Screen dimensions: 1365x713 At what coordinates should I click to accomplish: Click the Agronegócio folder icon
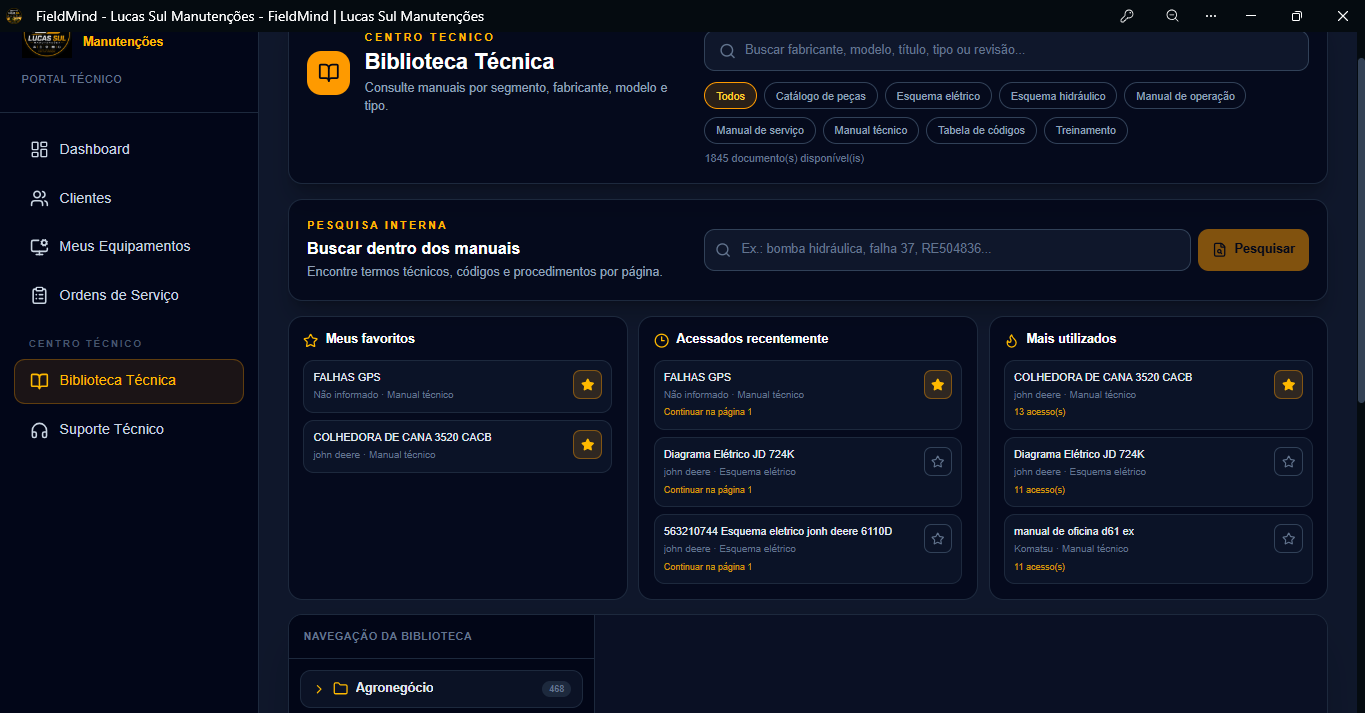click(x=340, y=689)
